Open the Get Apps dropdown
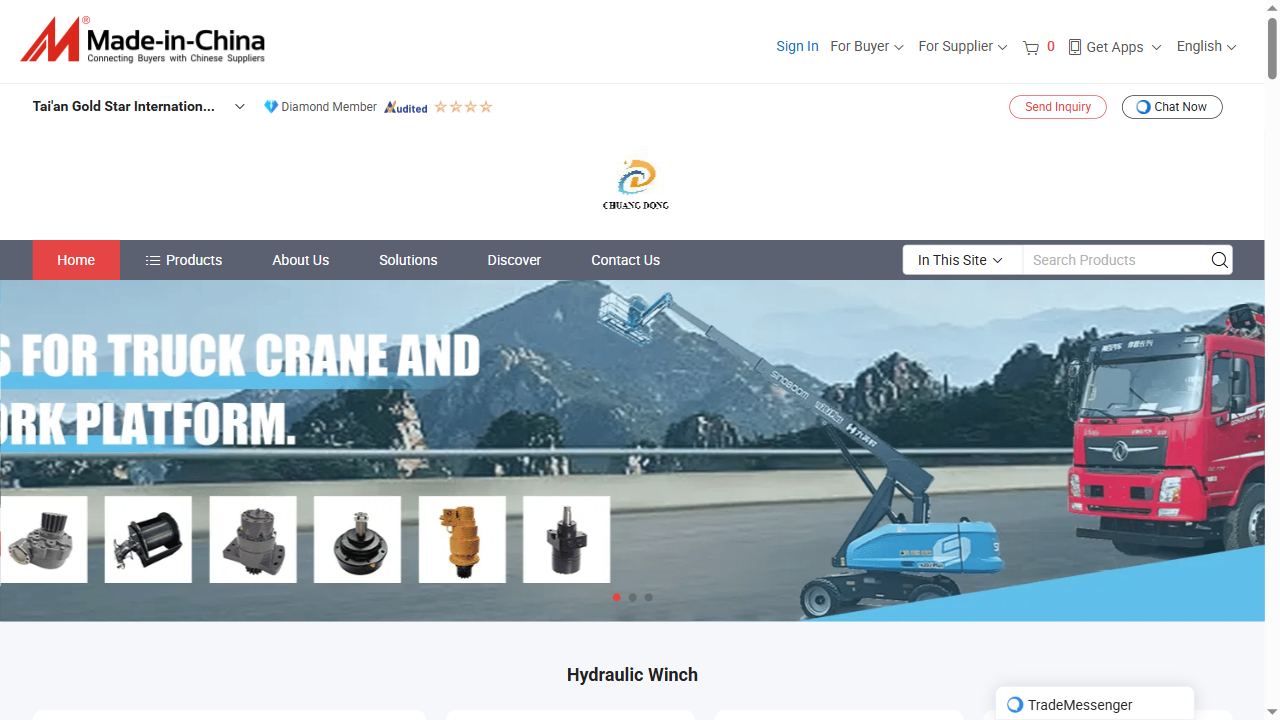The image size is (1280, 720). [x=1115, y=47]
